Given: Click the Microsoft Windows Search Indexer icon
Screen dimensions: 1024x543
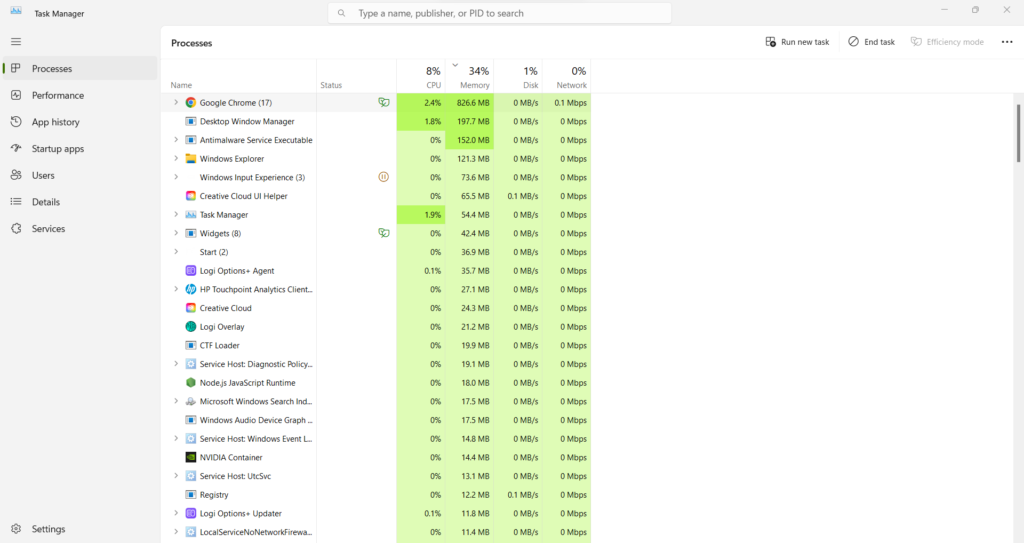Looking at the screenshot, I should tap(191, 401).
